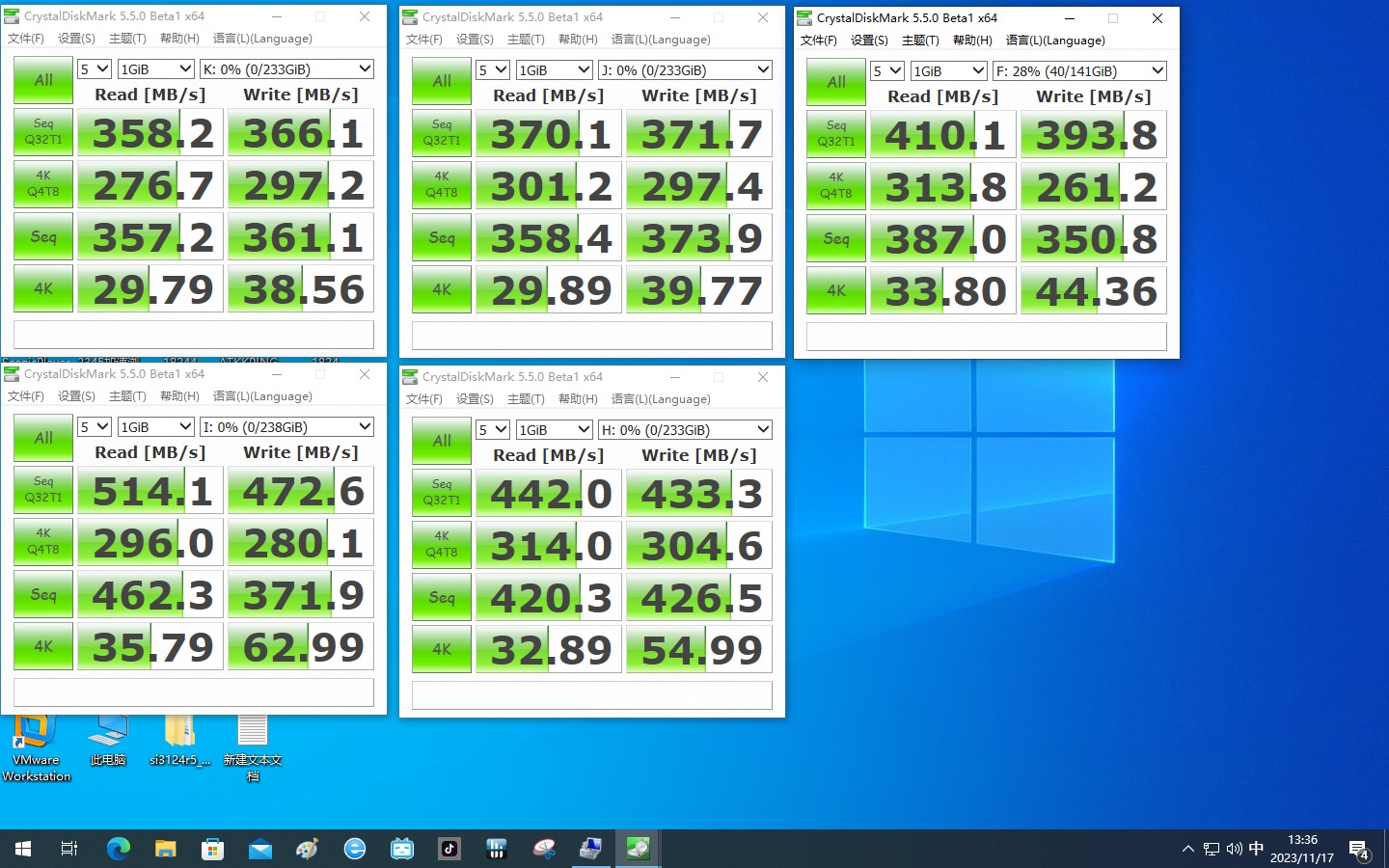Click CrystalDiskMark title icon in H: window
The height and width of the screenshot is (868, 1389).
tap(410, 377)
